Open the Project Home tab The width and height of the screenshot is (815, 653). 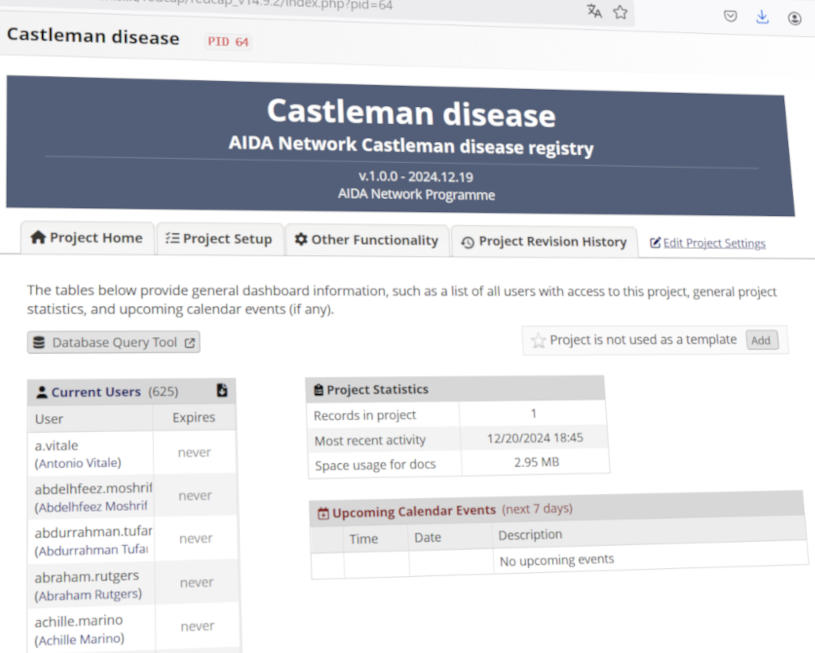click(87, 238)
